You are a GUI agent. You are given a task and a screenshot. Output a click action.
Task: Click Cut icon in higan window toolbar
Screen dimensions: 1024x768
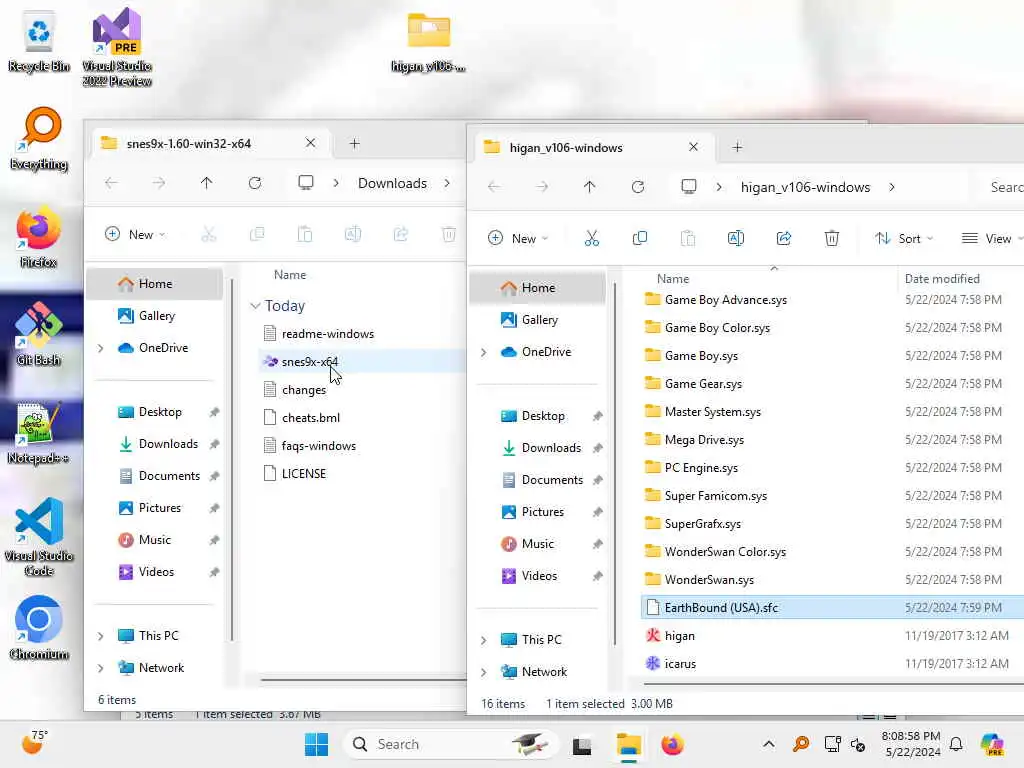pyautogui.click(x=591, y=238)
